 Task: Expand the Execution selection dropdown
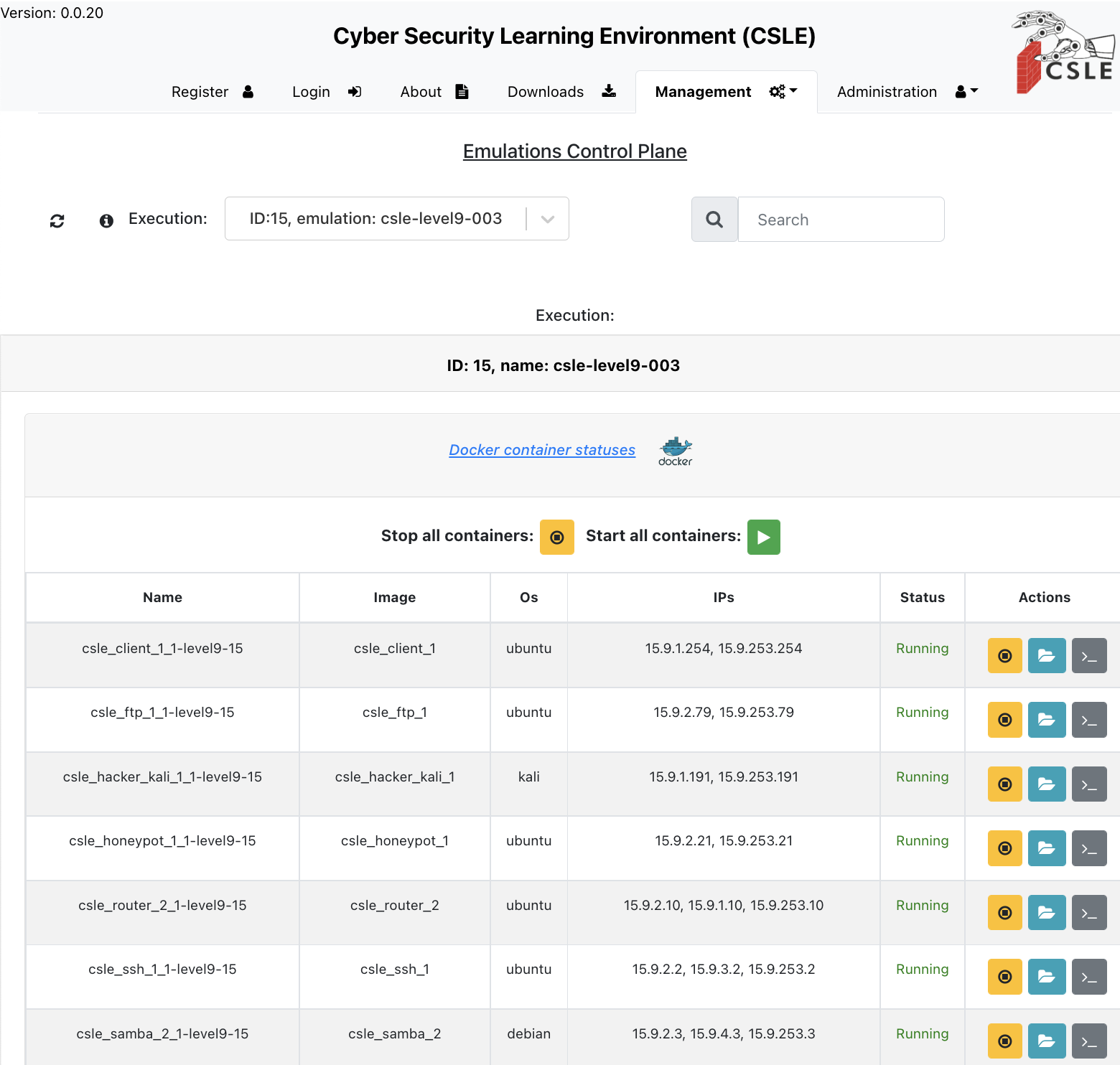[547, 219]
